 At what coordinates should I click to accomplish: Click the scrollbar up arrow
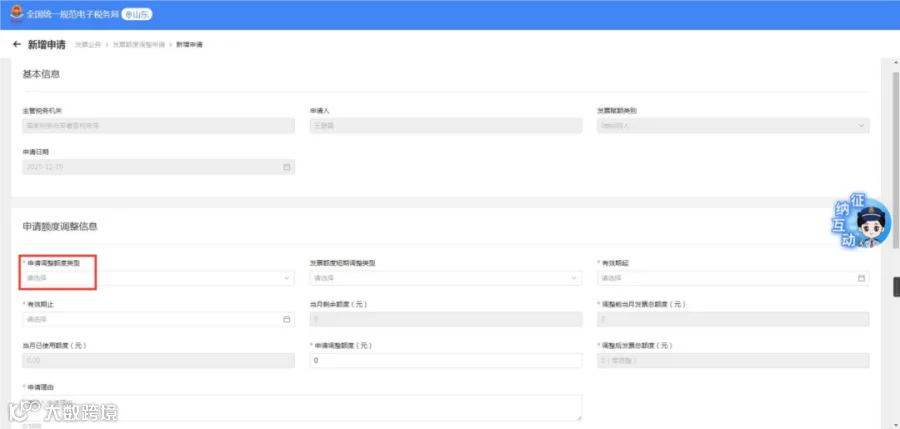895,61
